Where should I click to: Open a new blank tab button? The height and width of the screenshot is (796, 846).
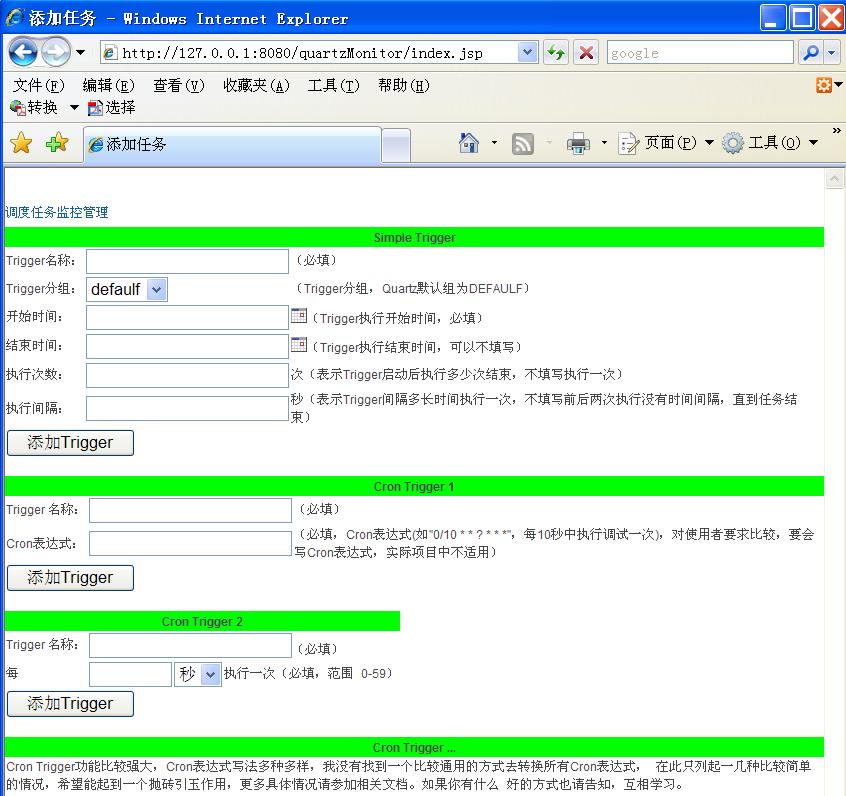tap(395, 146)
